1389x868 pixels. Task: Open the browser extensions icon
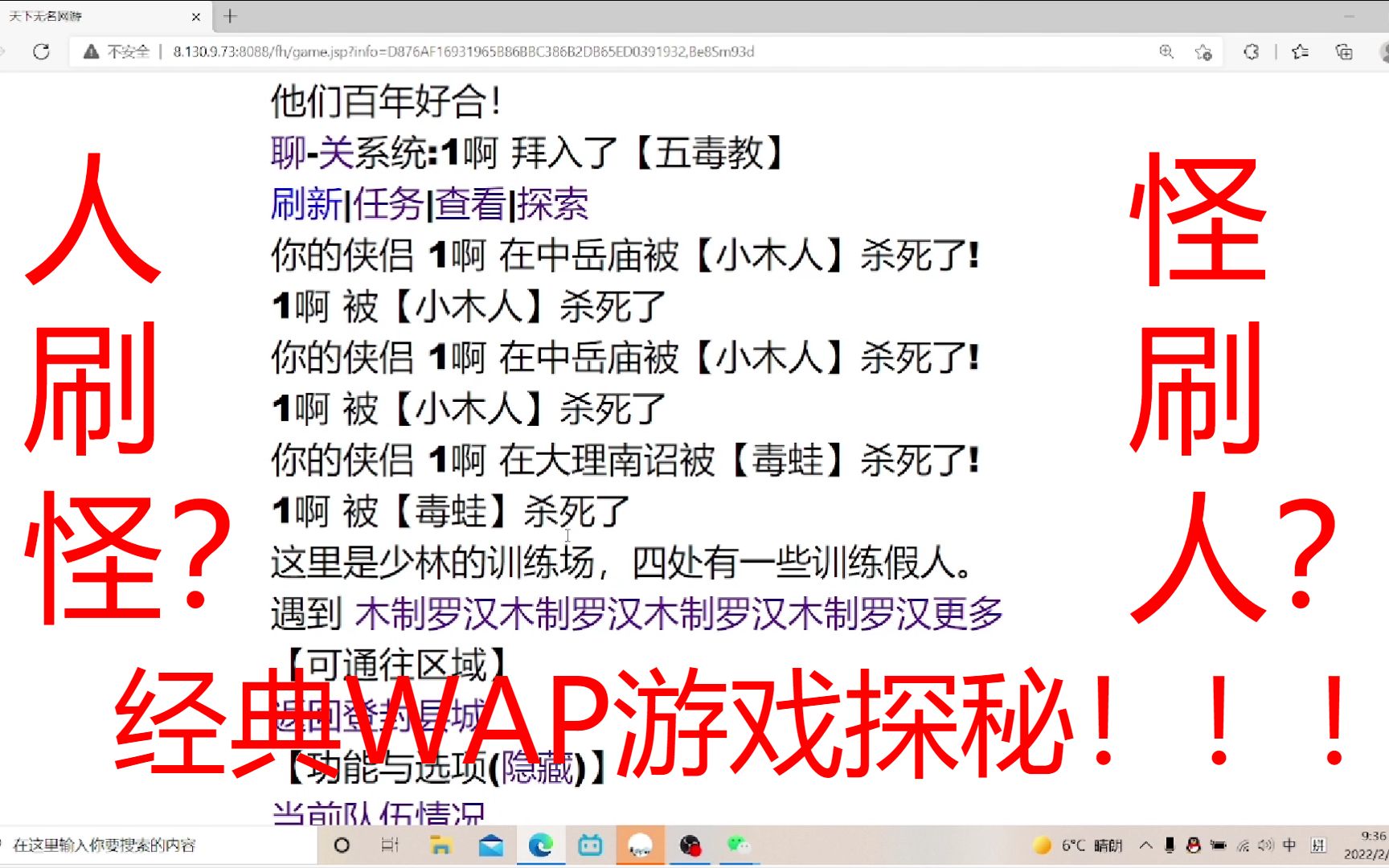click(1252, 52)
